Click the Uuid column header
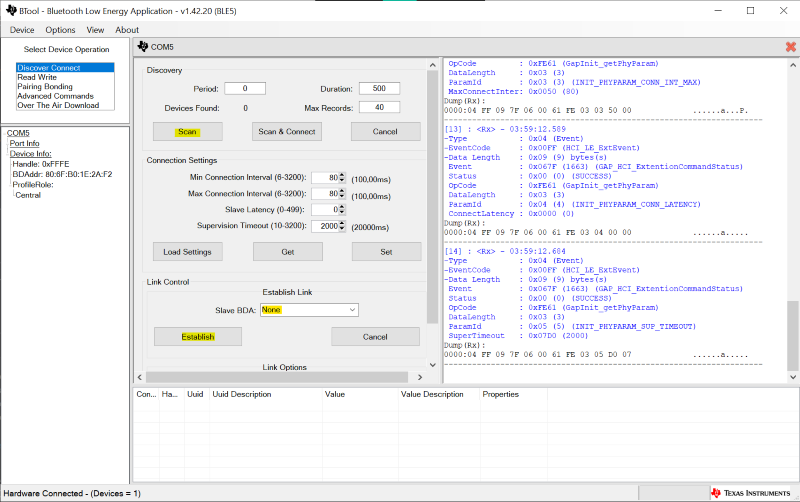 196,394
